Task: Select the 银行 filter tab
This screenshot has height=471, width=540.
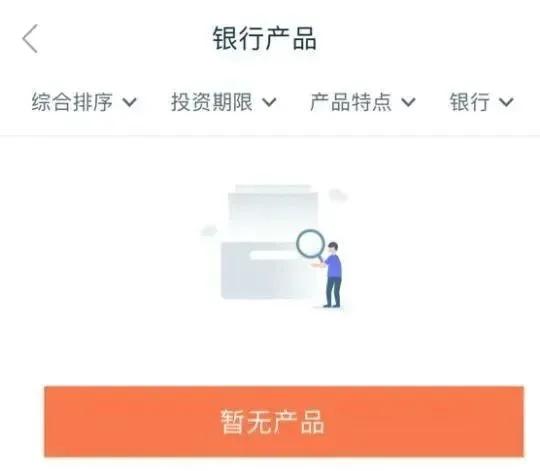Action: [481, 102]
